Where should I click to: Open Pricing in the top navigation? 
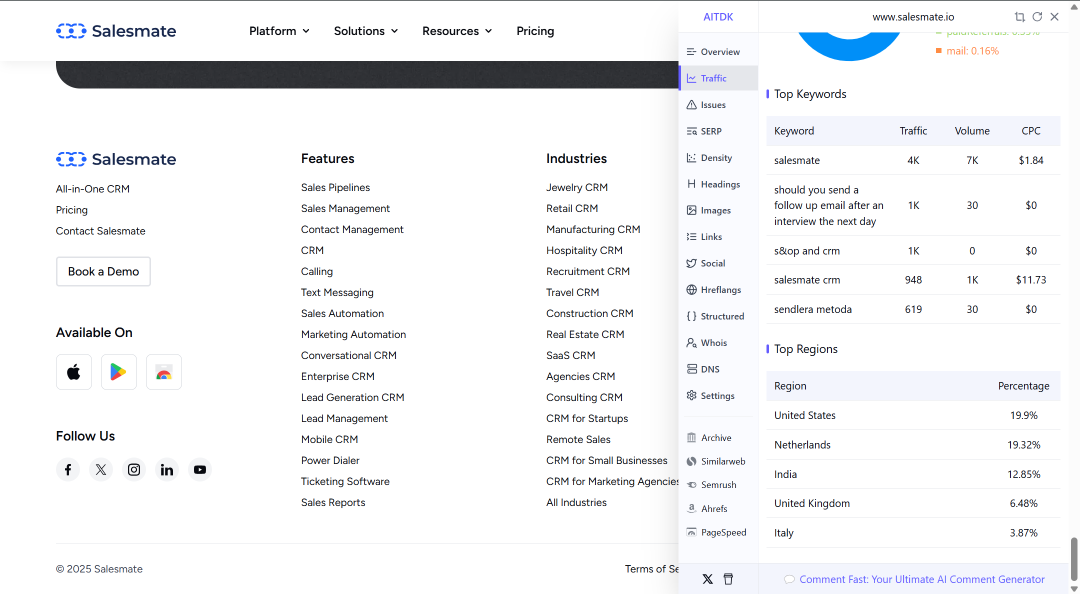pyautogui.click(x=535, y=31)
